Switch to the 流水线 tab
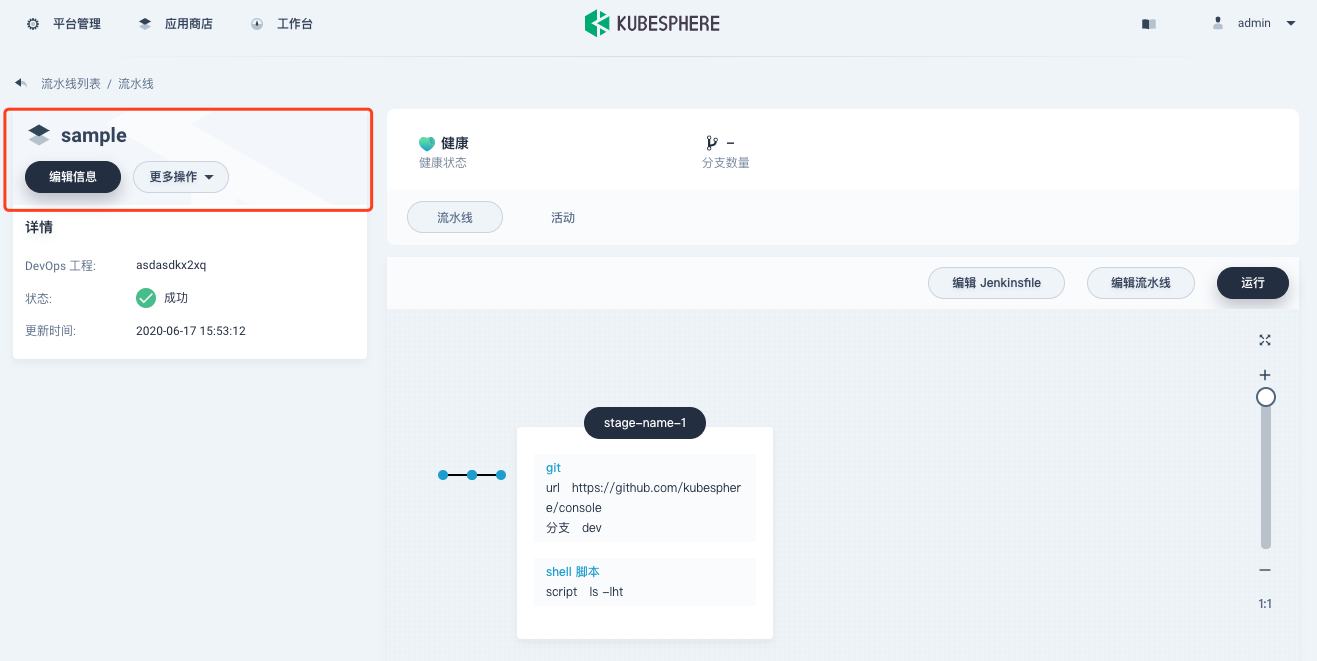This screenshot has width=1317, height=661. (455, 217)
